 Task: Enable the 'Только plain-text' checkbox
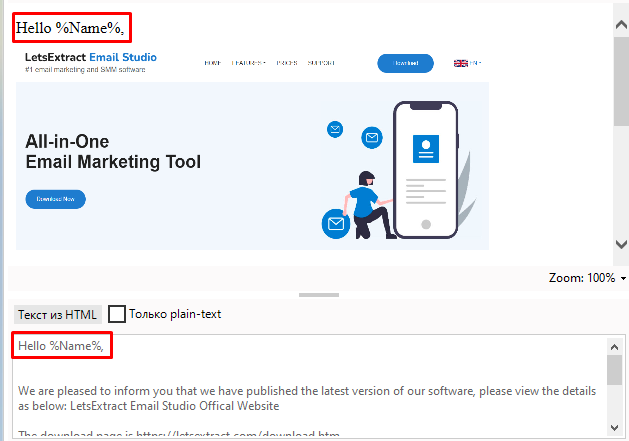pos(117,314)
